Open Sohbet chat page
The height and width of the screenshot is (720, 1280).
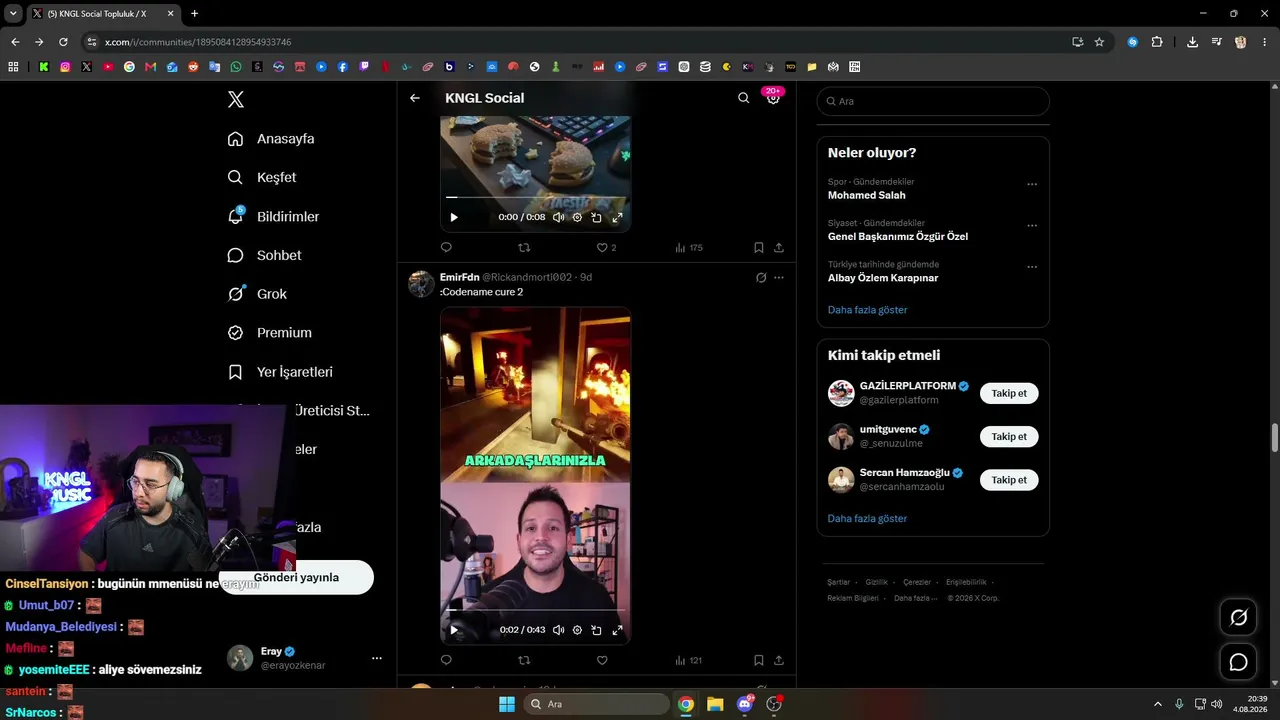(264, 255)
